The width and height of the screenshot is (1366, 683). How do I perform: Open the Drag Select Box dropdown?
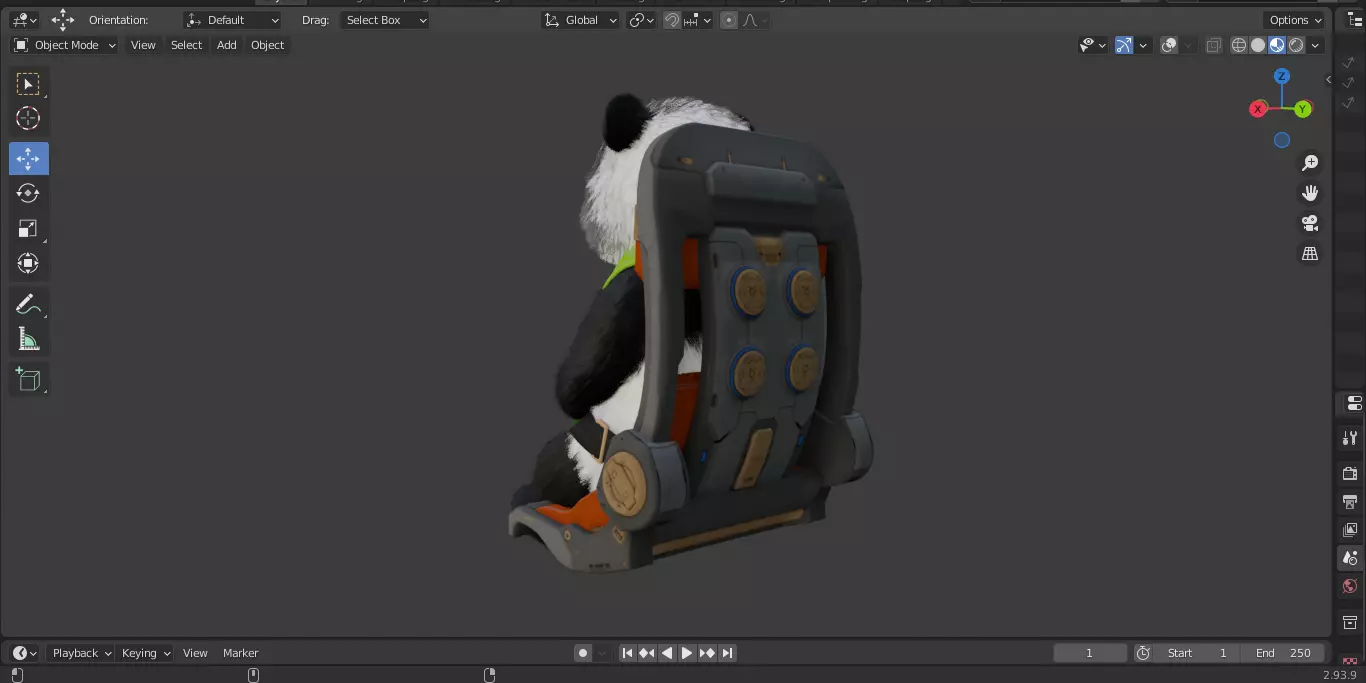(x=384, y=20)
